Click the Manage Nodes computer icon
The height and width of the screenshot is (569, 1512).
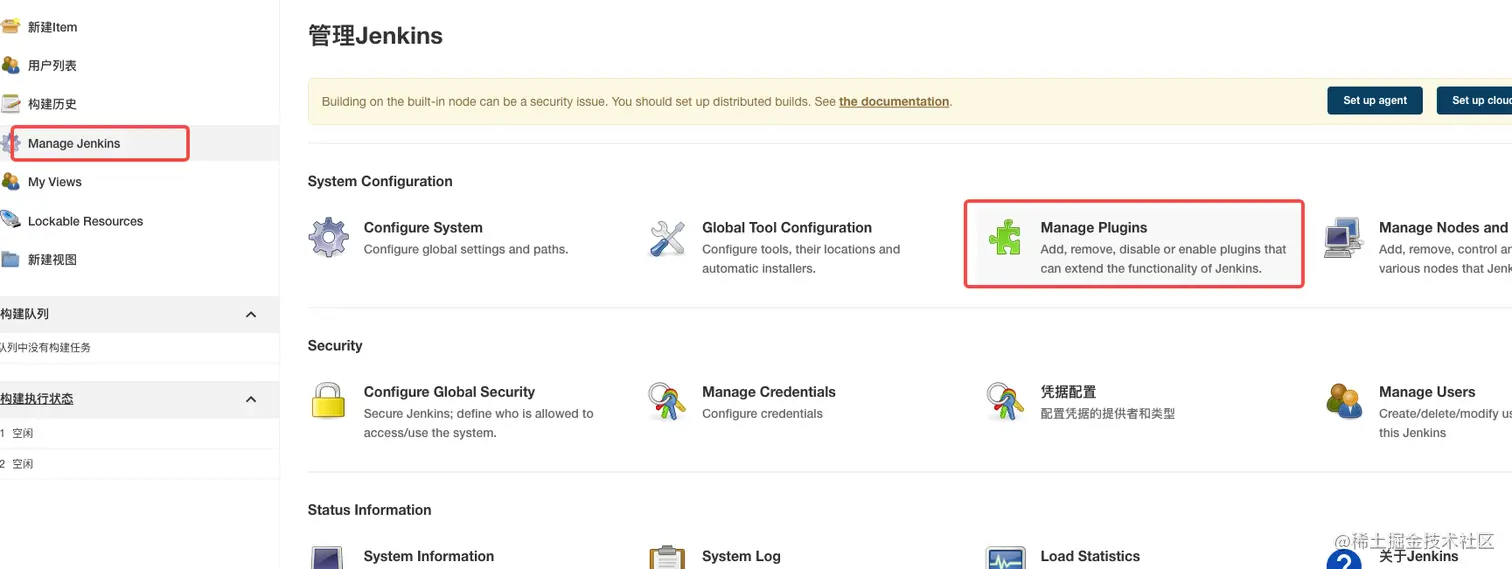(x=1343, y=238)
